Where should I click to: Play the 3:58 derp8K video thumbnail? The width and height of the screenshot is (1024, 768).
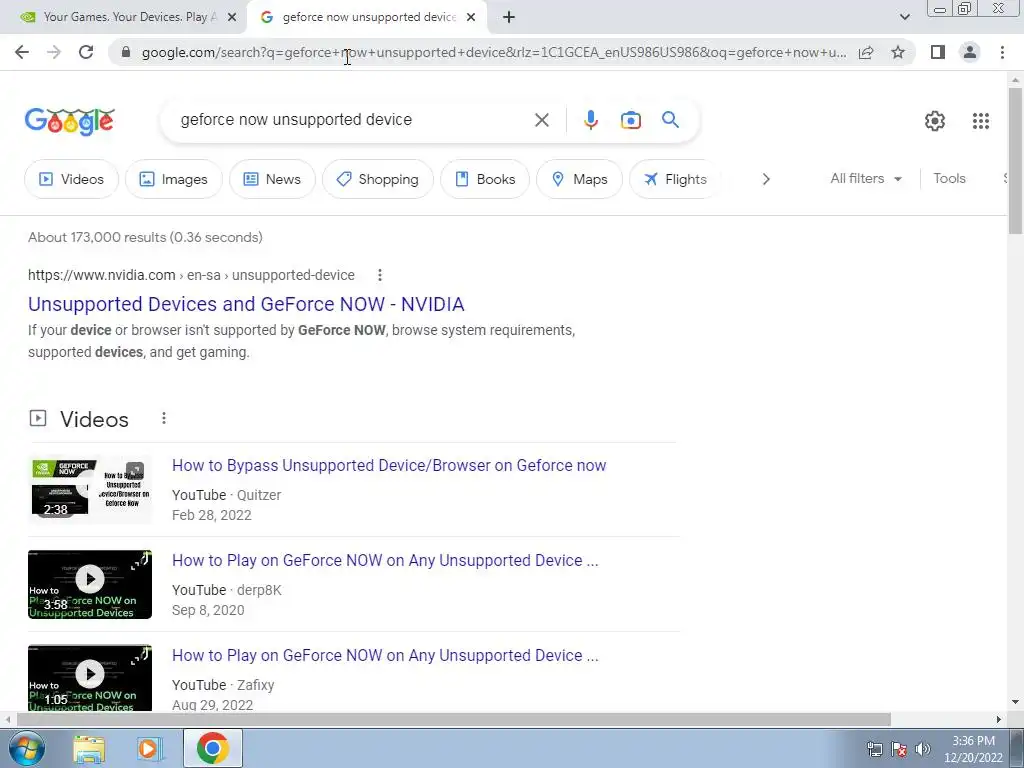90,584
